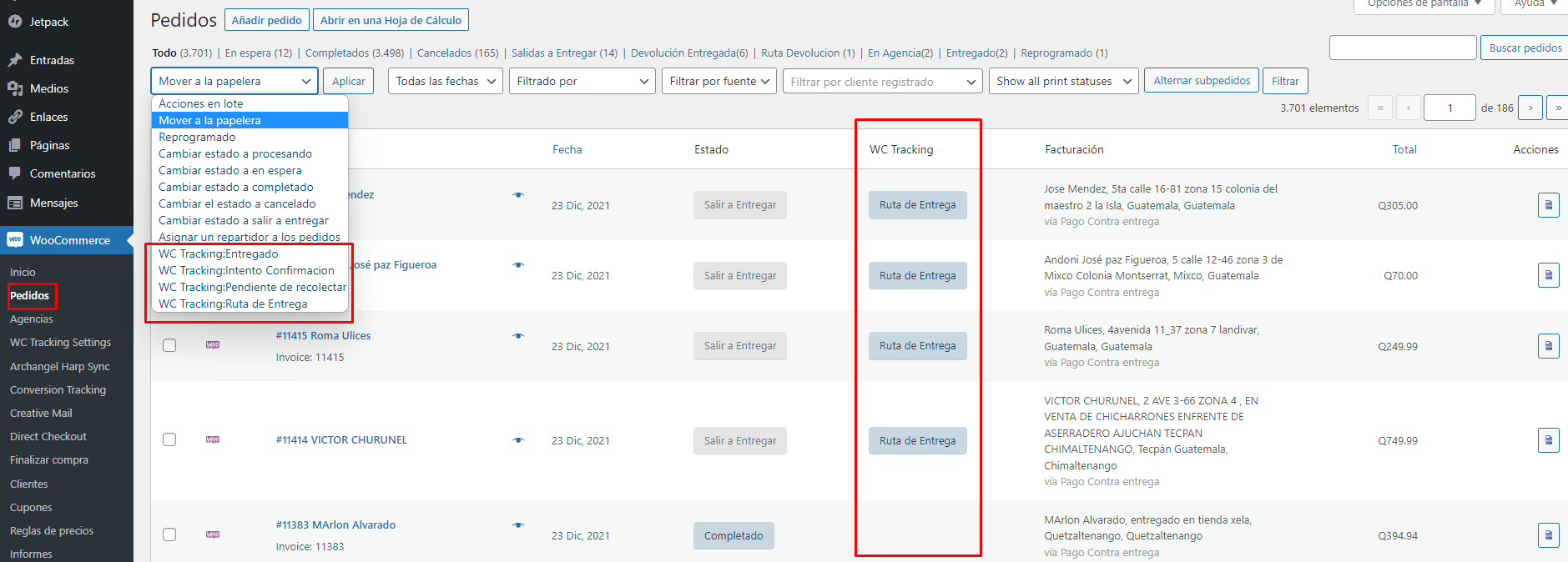Choose Cambiar estado a completado option
The height and width of the screenshot is (562, 1568).
[x=250, y=187]
